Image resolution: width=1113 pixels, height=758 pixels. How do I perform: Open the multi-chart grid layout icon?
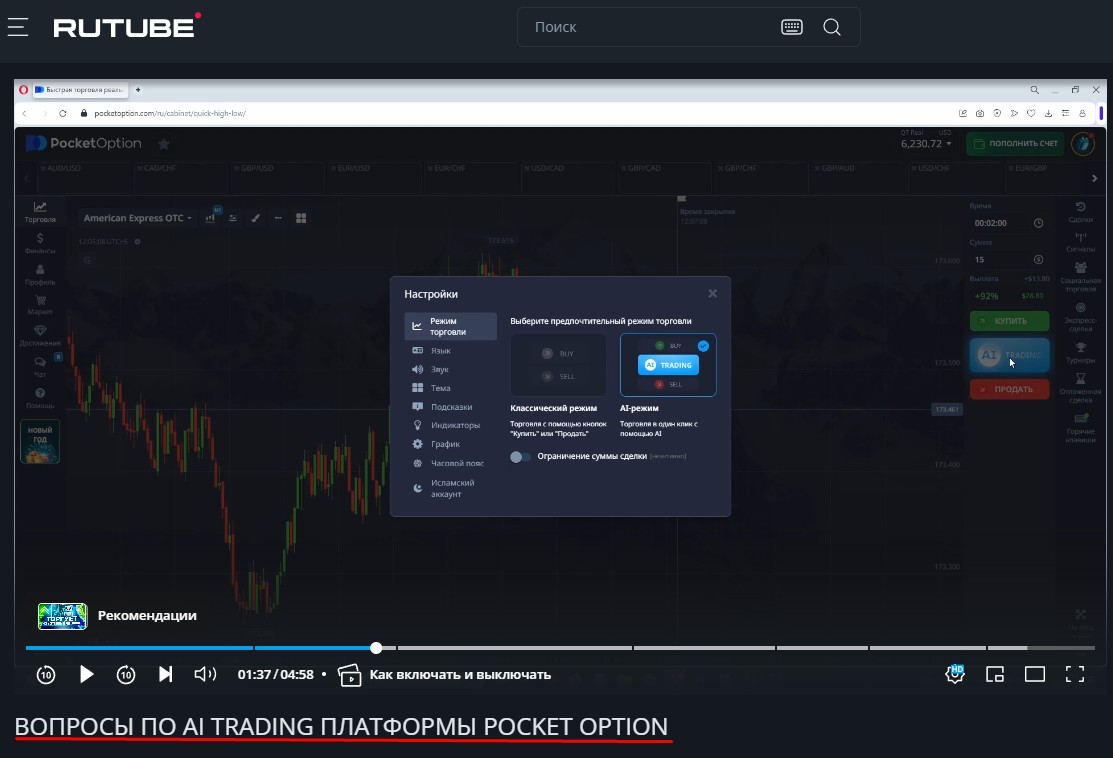tap(301, 218)
